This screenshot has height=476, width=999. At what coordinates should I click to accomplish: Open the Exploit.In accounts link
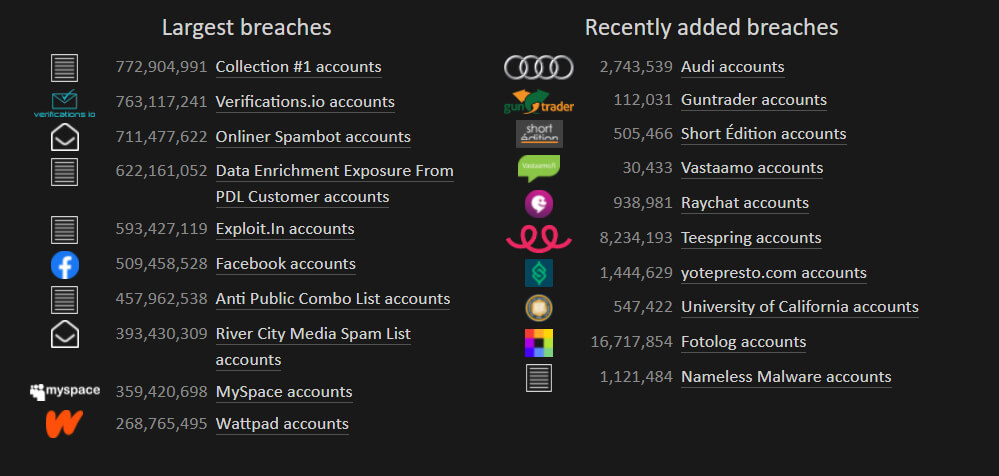coord(285,229)
